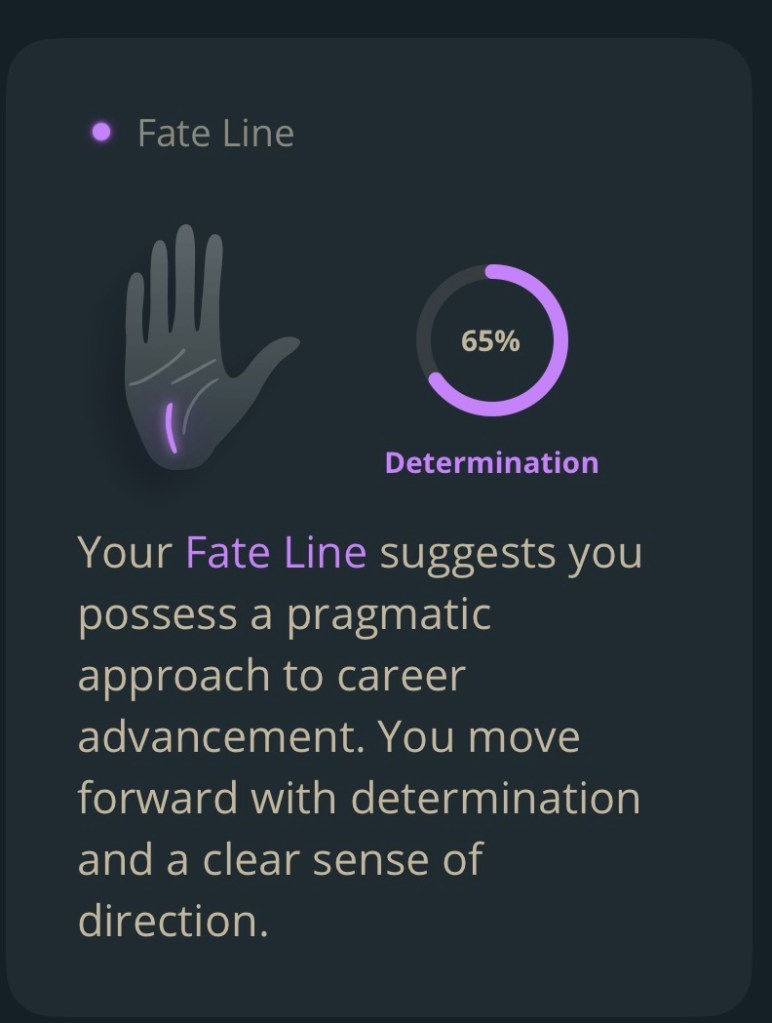This screenshot has width=772, height=1023.
Task: Click the purple bullet beside Fate Line heading
Action: tap(101, 132)
